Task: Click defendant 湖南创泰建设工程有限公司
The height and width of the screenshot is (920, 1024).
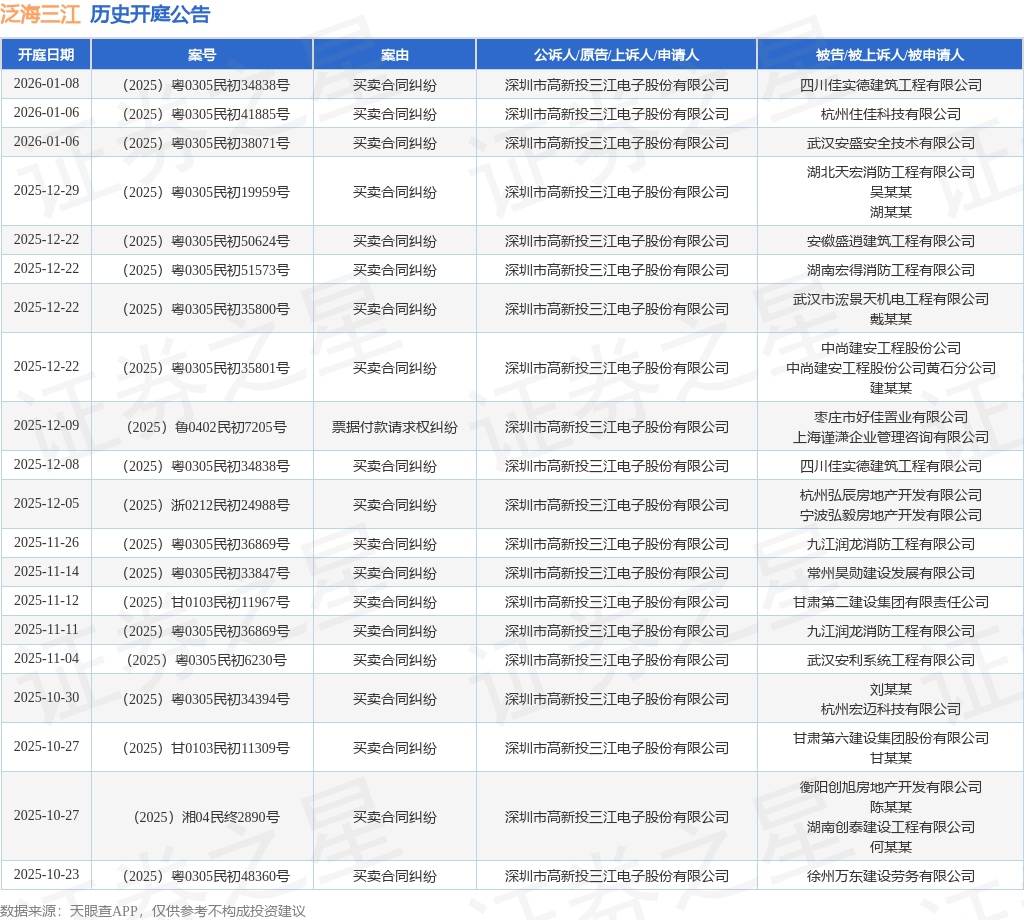Action: (x=891, y=827)
